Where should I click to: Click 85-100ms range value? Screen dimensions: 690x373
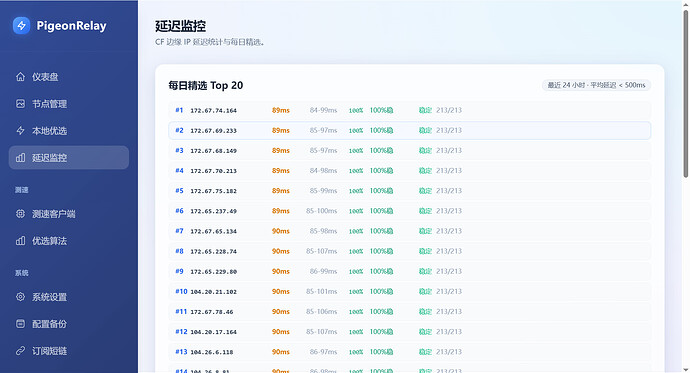coord(322,211)
